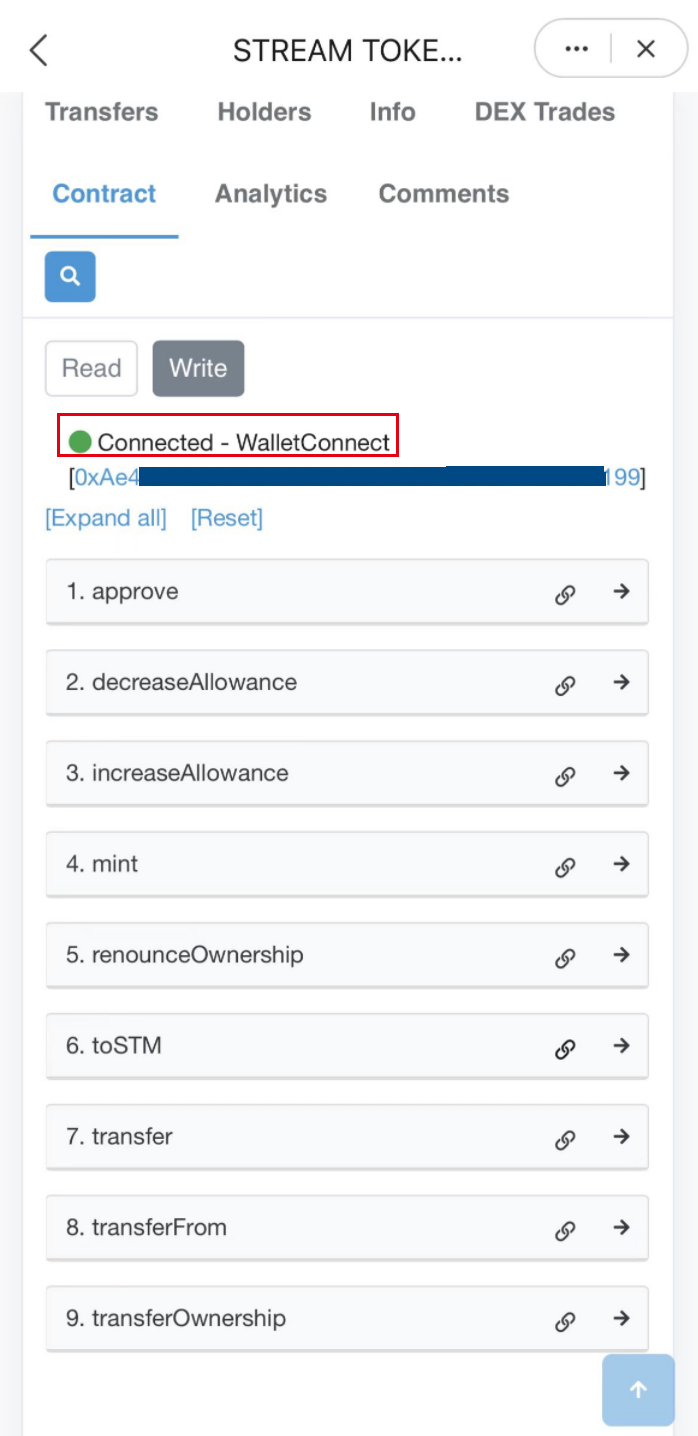Copy permalink icon for approve method
This screenshot has width=698, height=1436.
click(x=565, y=595)
